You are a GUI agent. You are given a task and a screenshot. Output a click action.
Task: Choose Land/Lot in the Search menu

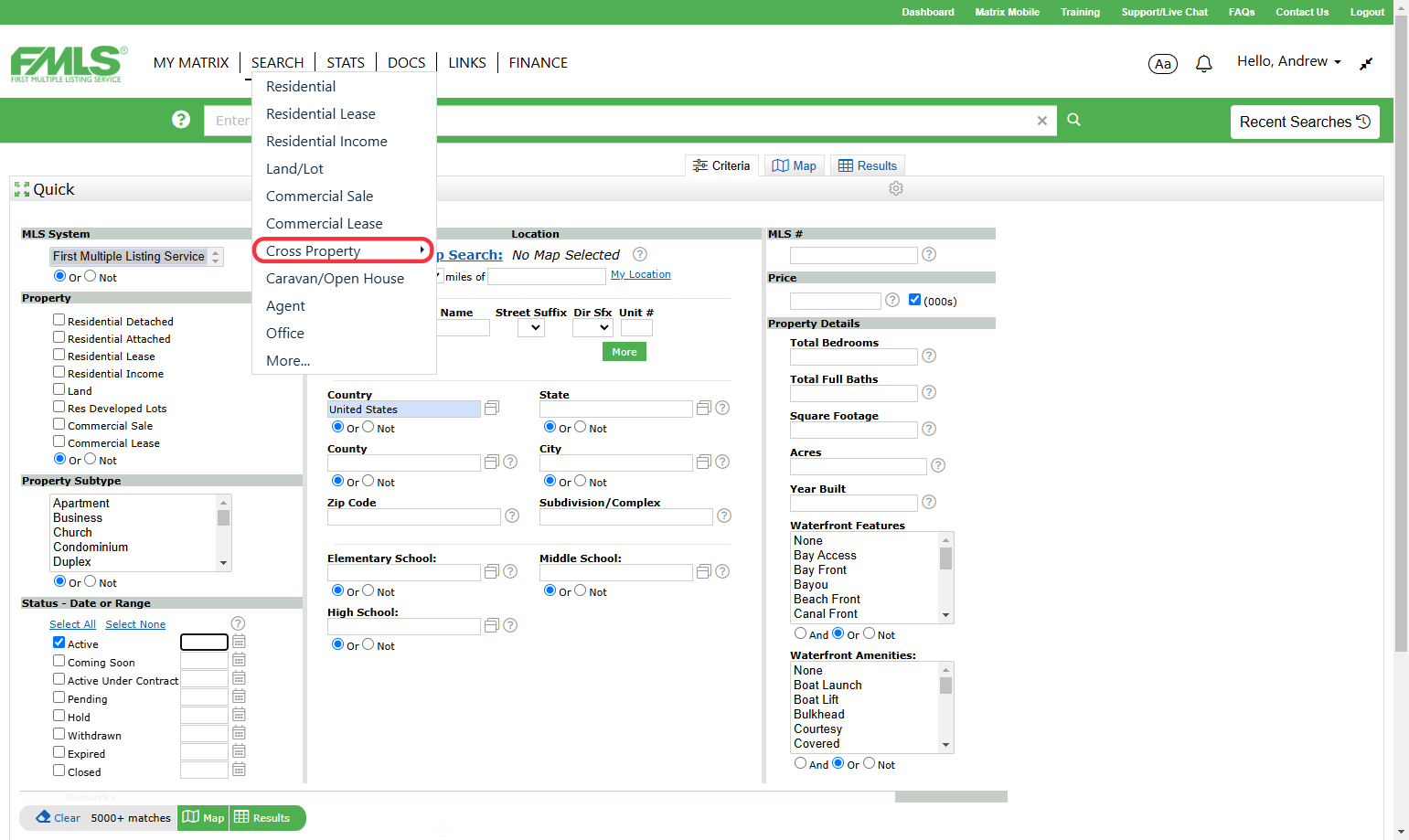point(294,168)
